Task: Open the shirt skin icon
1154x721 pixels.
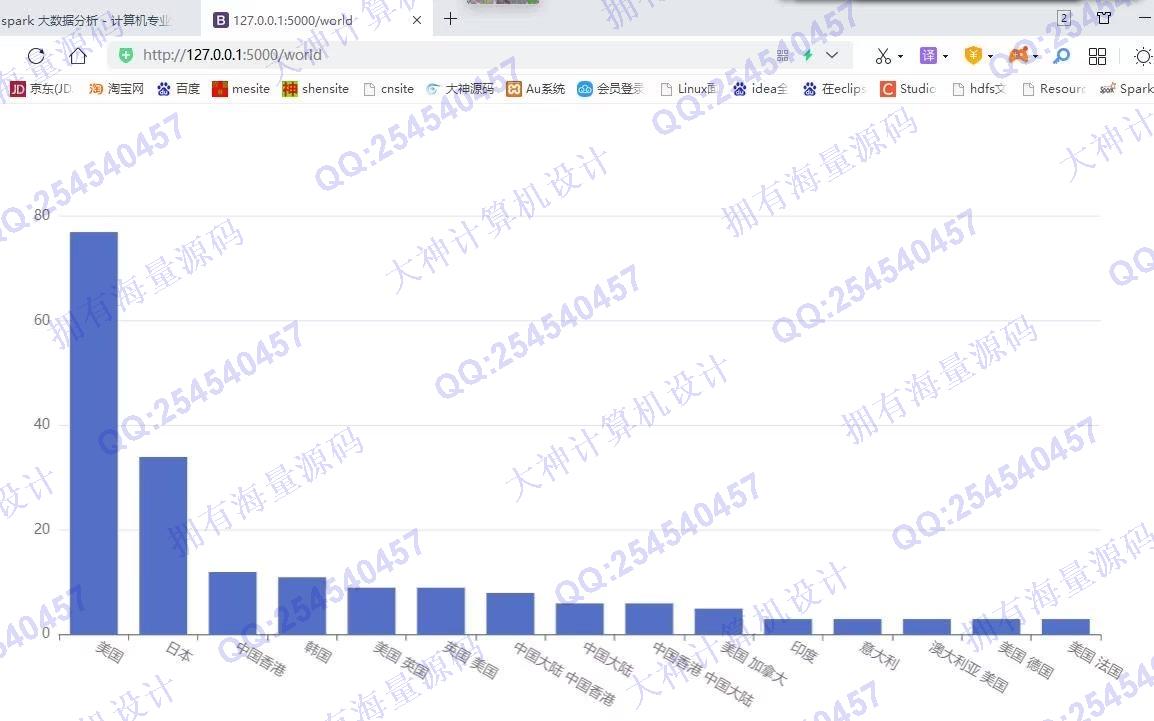Action: 1104,18
